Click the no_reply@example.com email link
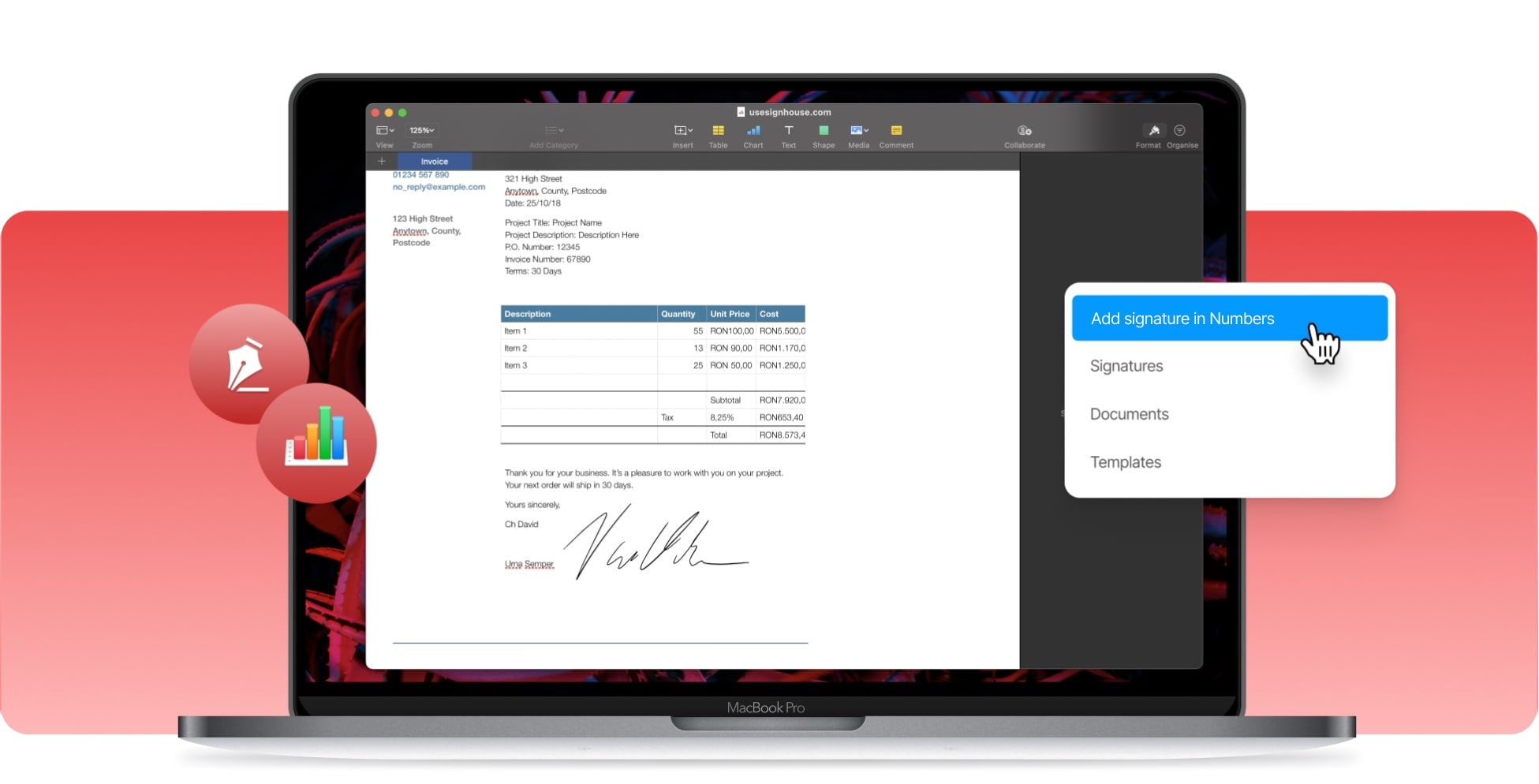This screenshot has height=784, width=1539. (439, 188)
